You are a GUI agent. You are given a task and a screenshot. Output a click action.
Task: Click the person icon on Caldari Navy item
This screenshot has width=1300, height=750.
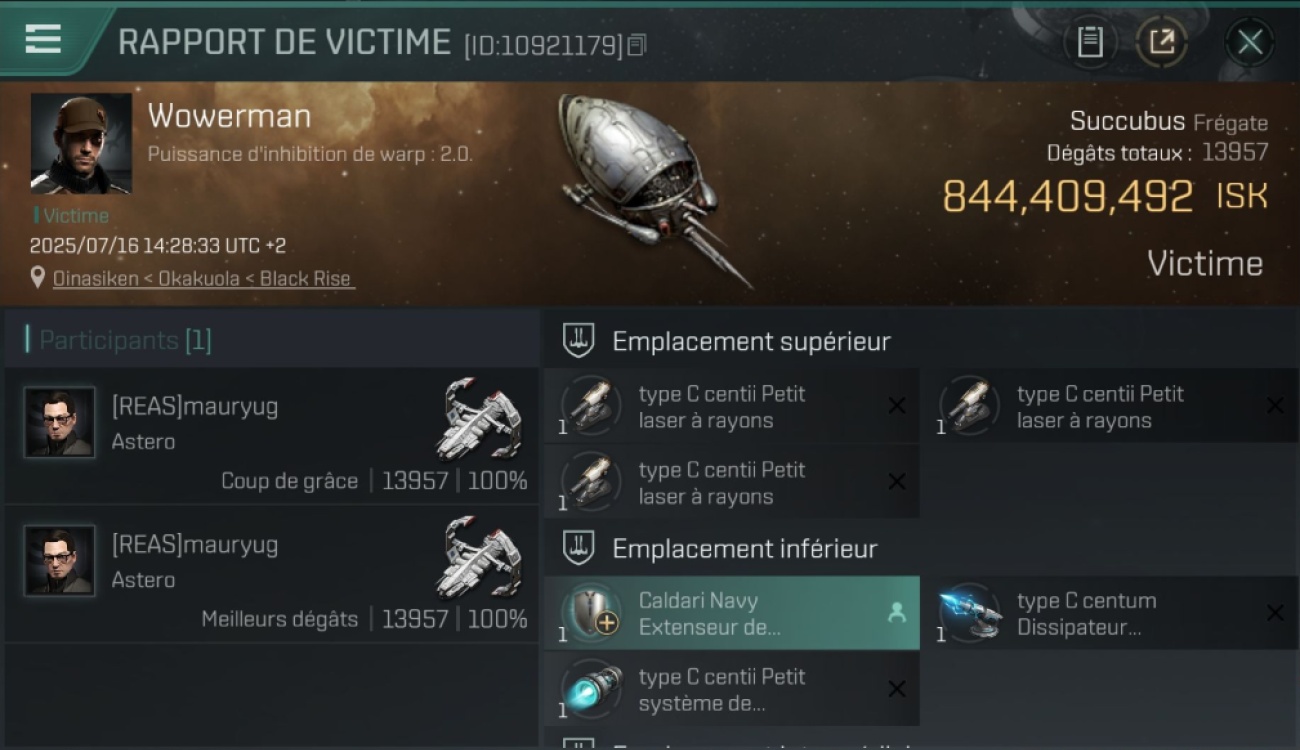pyautogui.click(x=897, y=613)
